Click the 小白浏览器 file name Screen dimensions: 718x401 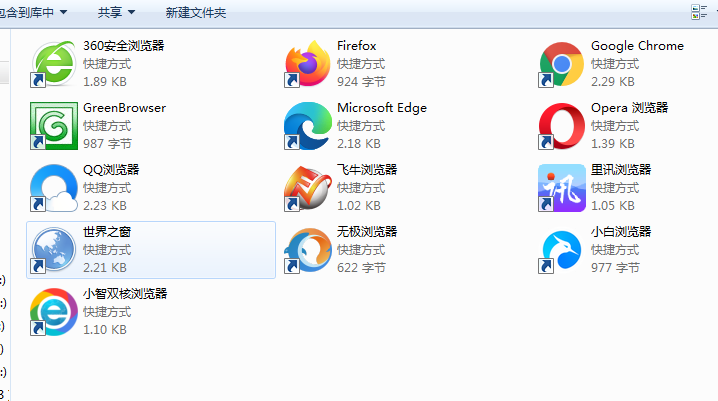[x=621, y=232]
